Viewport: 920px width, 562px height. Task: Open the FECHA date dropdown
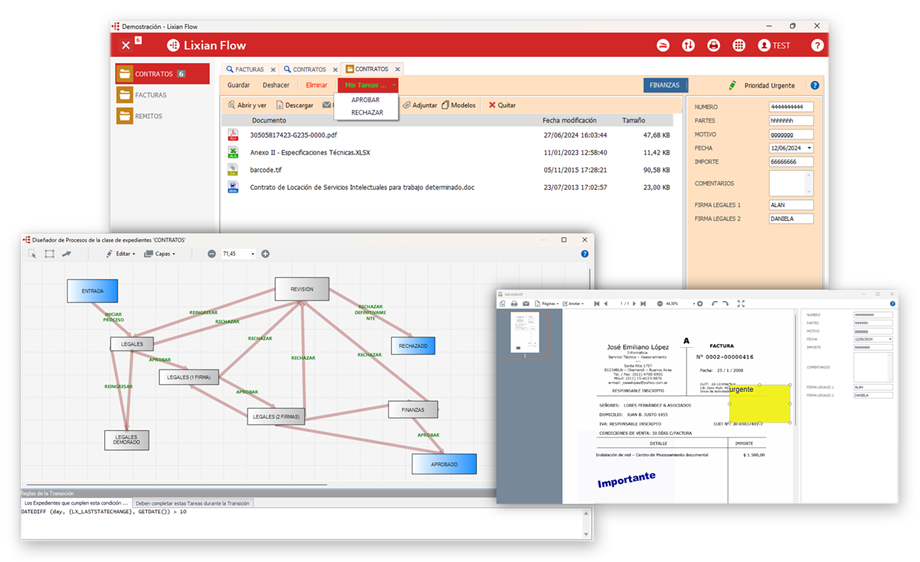point(810,148)
